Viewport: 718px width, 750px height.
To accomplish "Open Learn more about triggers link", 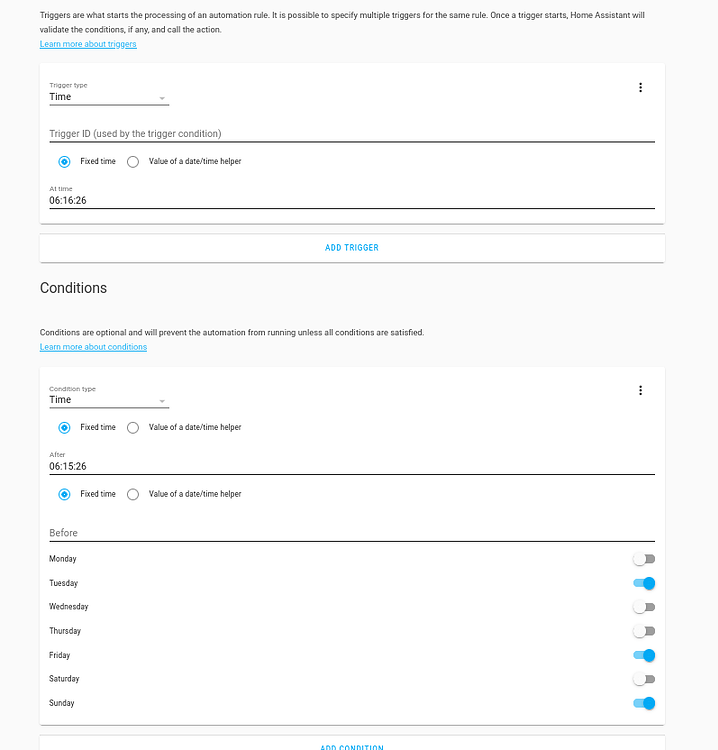I will (88, 44).
